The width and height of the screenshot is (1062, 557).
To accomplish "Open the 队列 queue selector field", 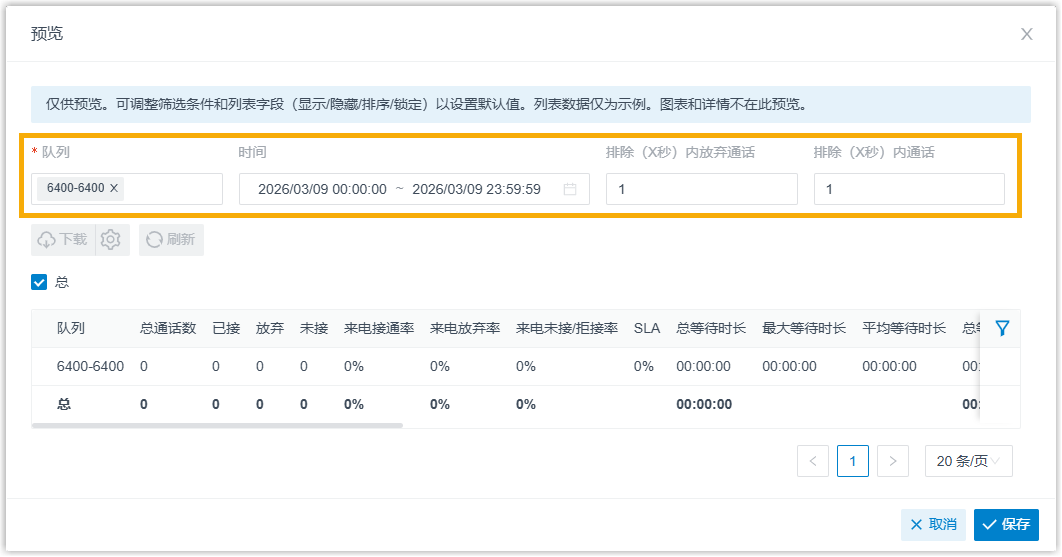I will point(170,189).
